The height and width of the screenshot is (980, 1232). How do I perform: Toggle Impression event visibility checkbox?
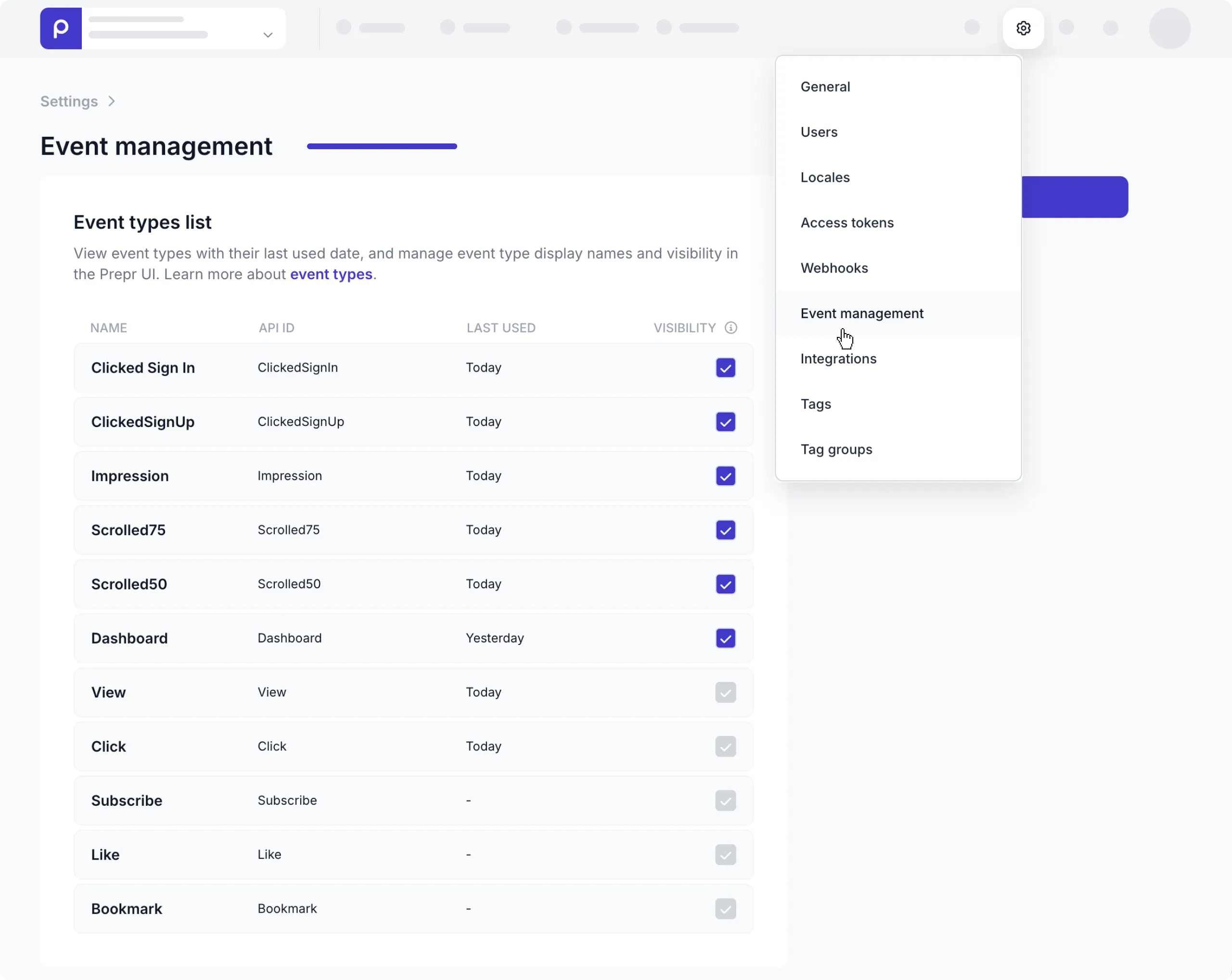click(725, 476)
